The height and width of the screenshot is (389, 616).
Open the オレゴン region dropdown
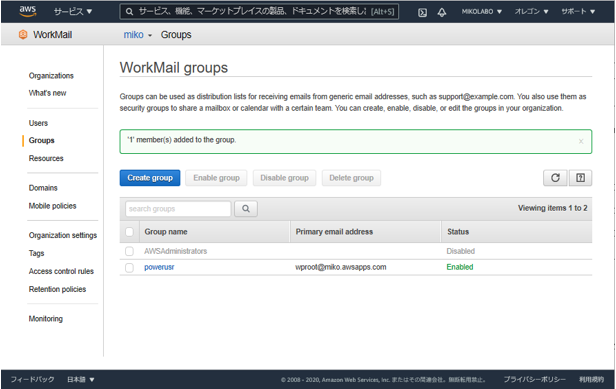tap(531, 11)
